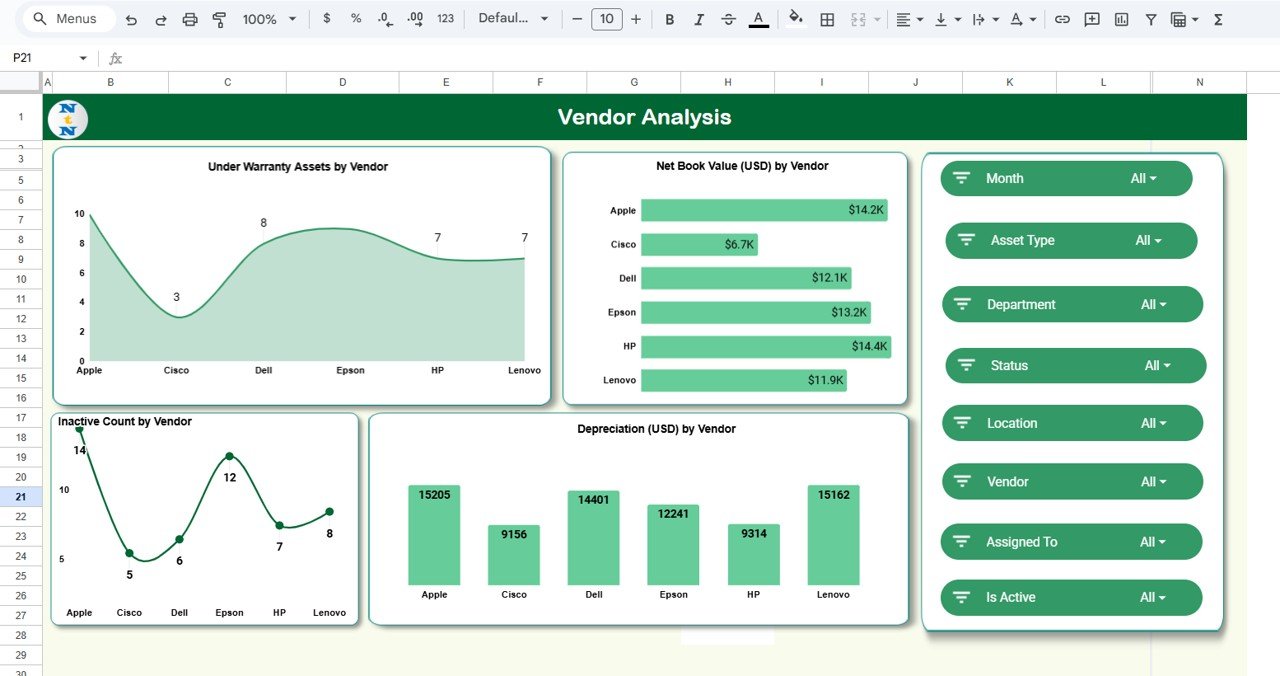Click the Functions sigma icon
This screenshot has height=676, width=1280.
pos(1218,19)
